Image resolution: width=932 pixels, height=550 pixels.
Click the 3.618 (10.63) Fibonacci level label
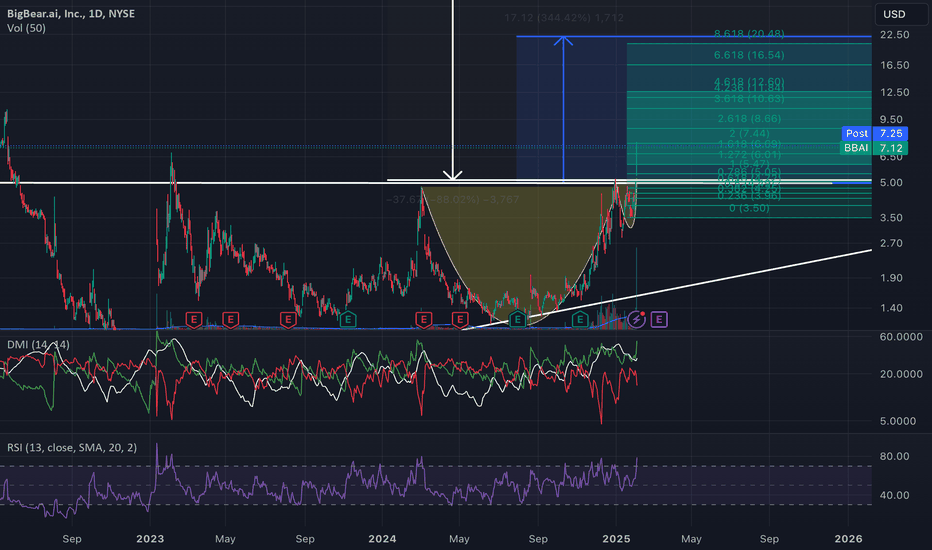click(x=749, y=99)
